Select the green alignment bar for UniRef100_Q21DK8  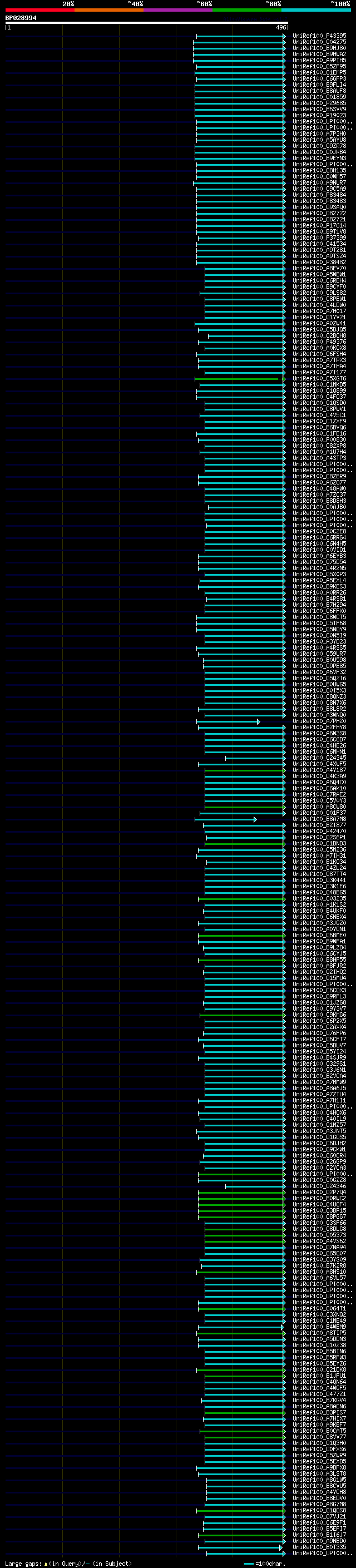coord(241,1369)
